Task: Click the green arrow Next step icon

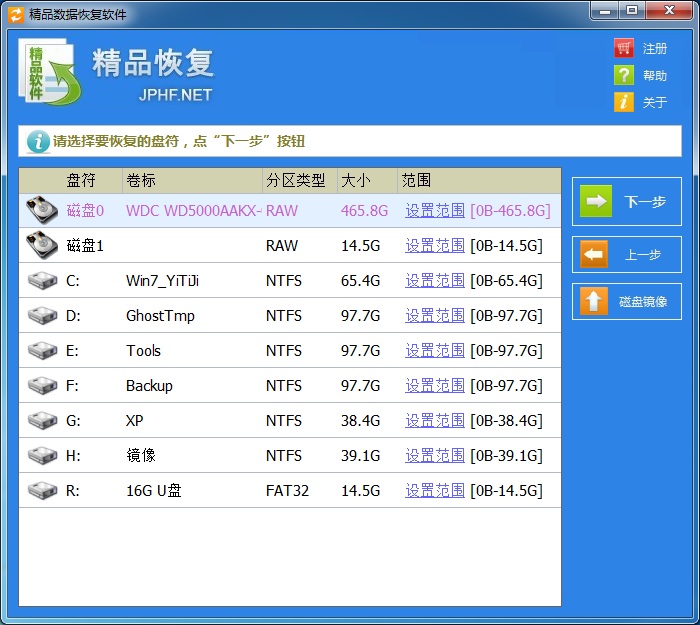Action: point(596,201)
